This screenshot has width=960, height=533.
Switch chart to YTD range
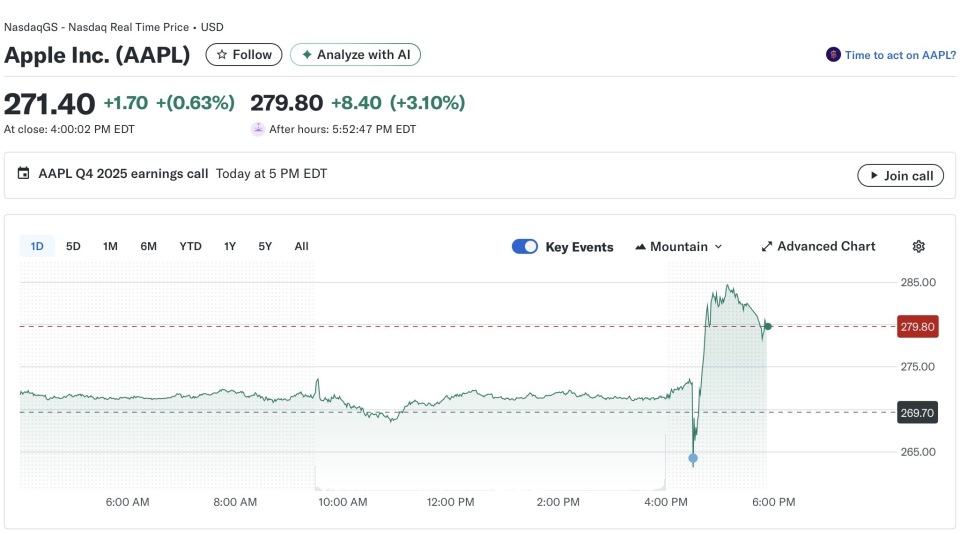190,246
